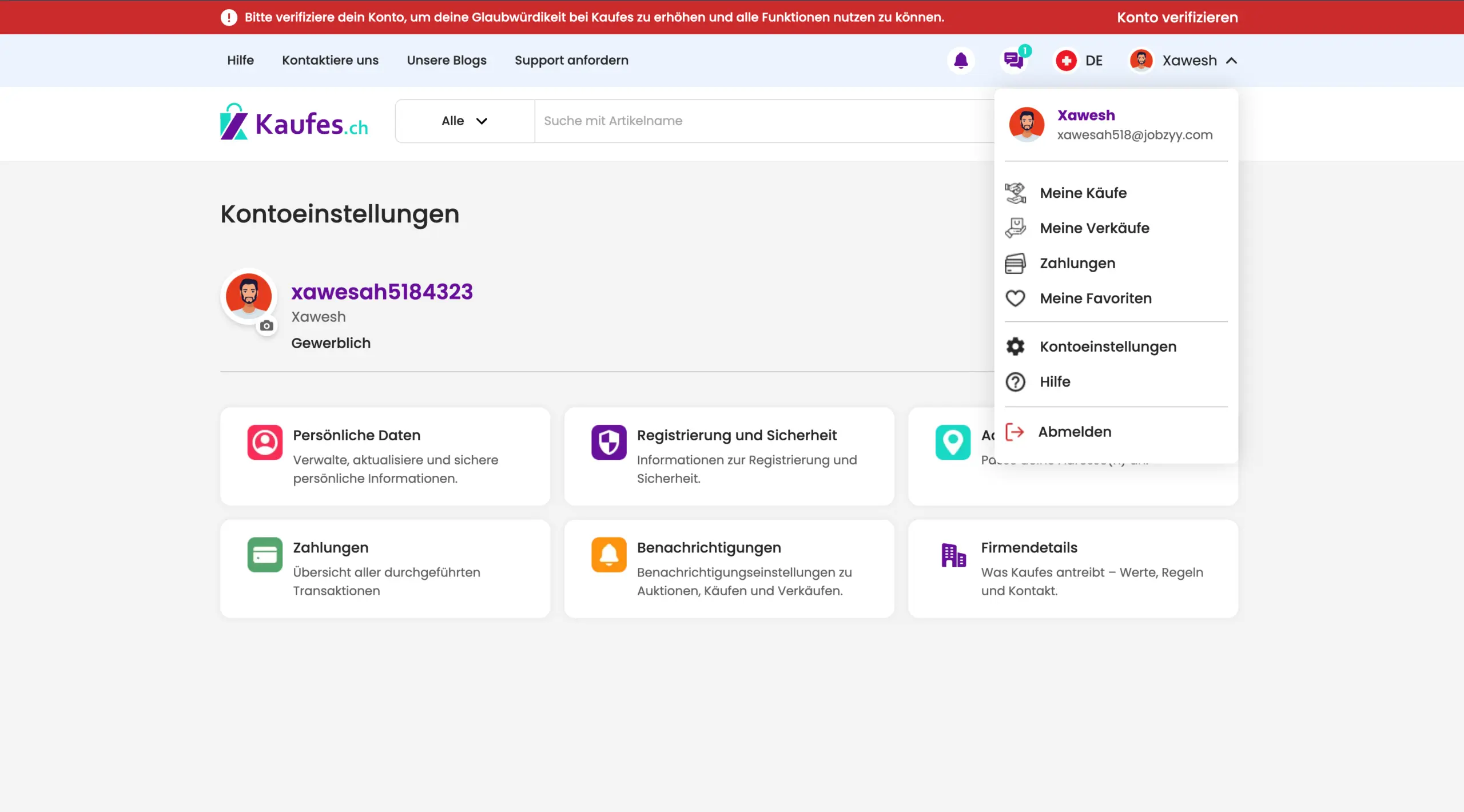Click the large profile avatar picture
This screenshot has width=1464, height=812.
(x=249, y=296)
